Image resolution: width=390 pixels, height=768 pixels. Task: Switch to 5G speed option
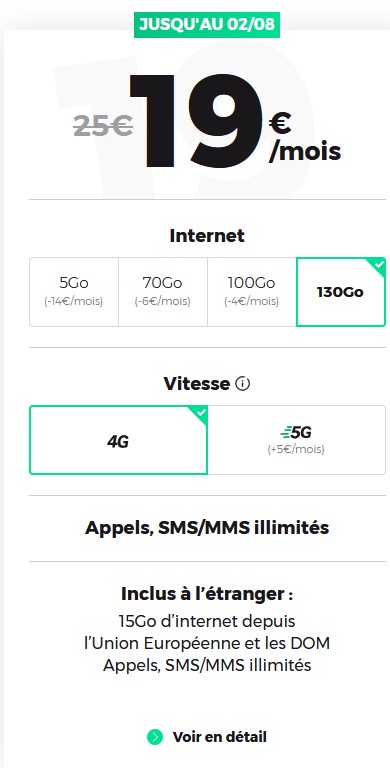pos(296,440)
